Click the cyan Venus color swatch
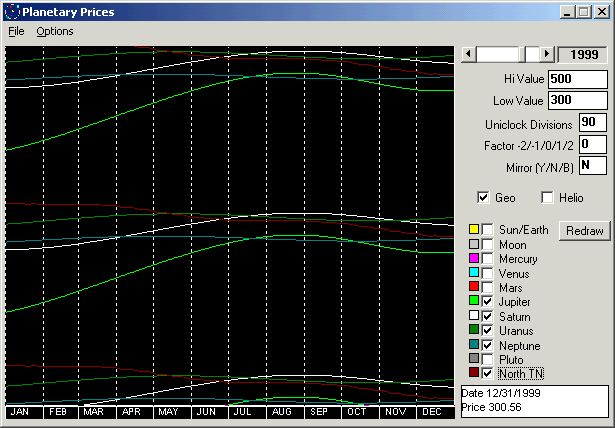 tap(474, 272)
